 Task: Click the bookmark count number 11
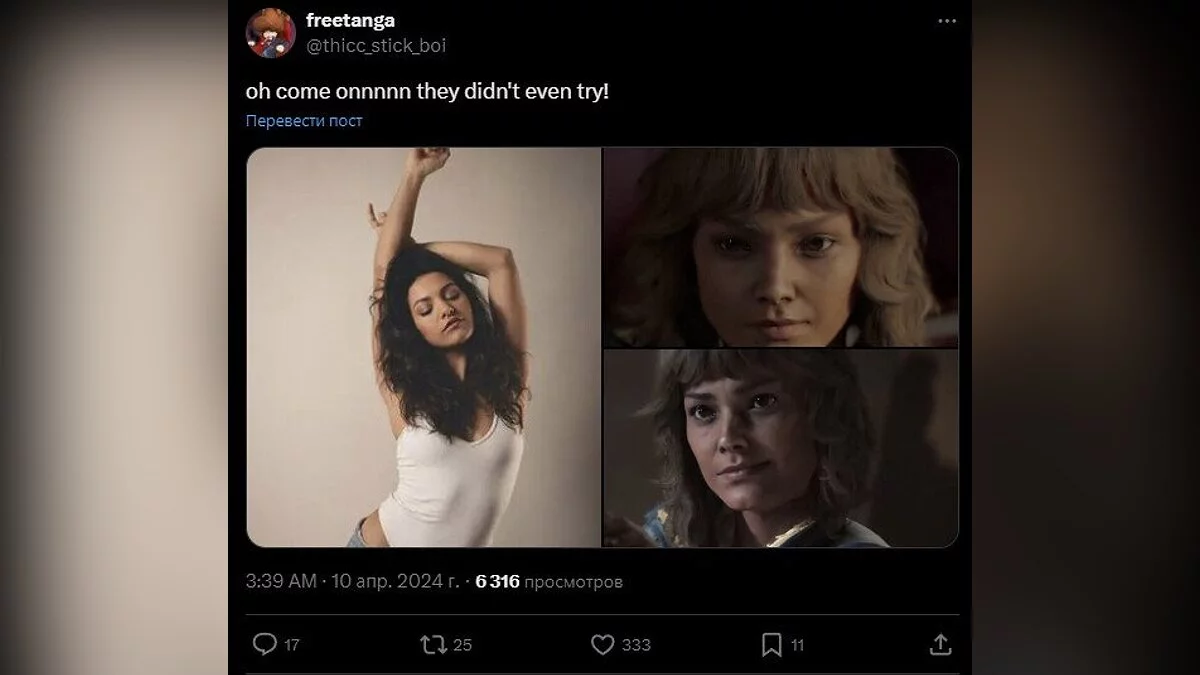(x=797, y=646)
